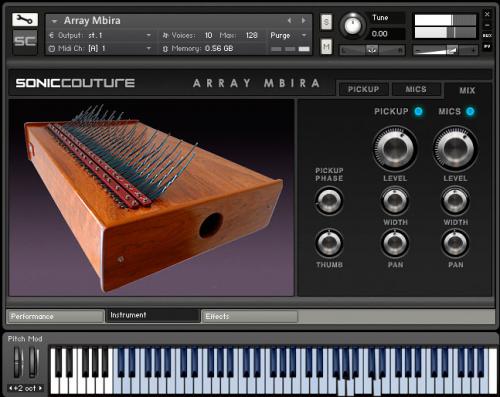Viewport: 500px width, 397px height.
Task: Click the Pickup LEVEL large knob
Action: click(x=395, y=148)
